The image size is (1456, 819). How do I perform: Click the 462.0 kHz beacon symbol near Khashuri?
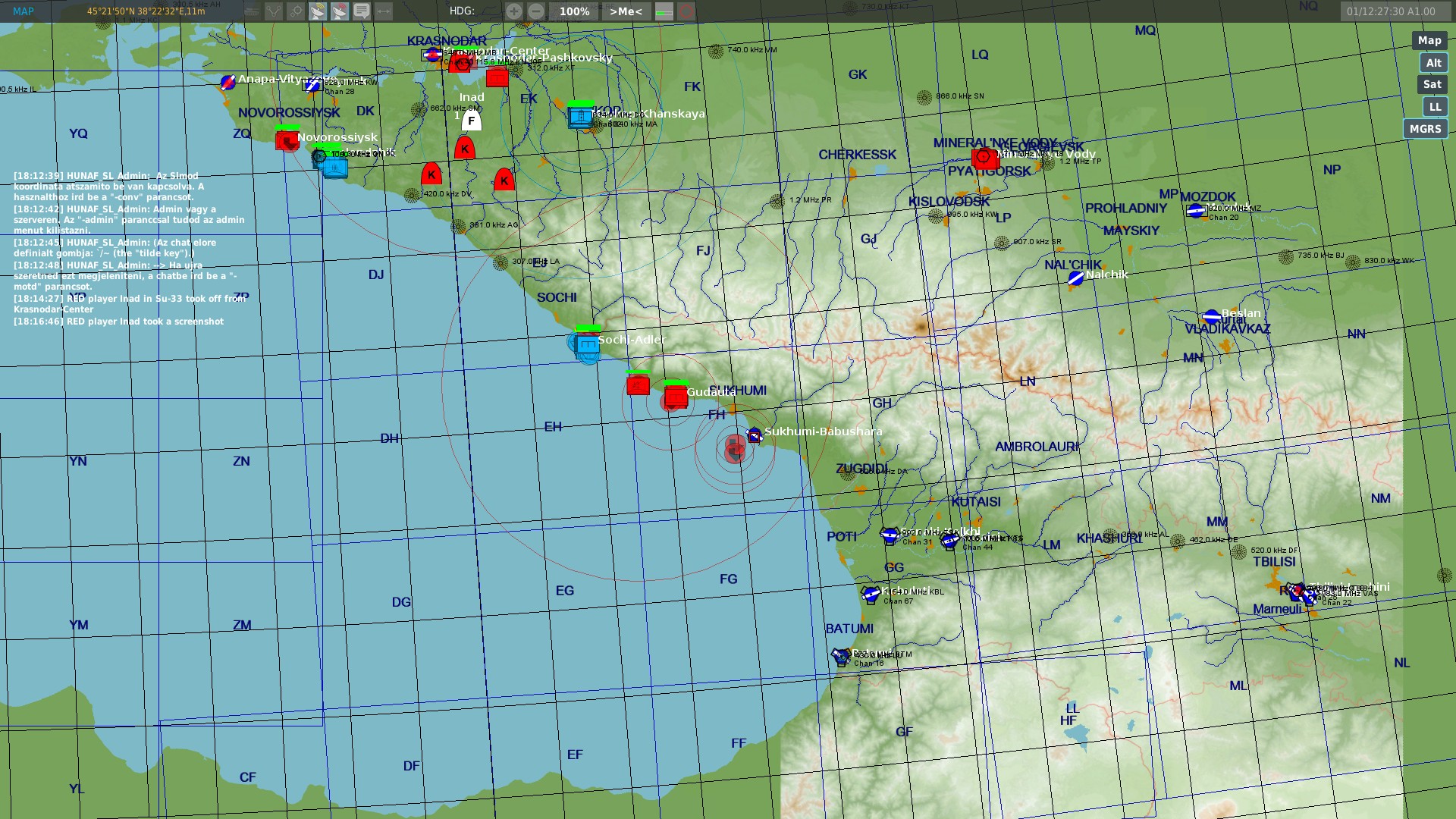tap(1177, 541)
